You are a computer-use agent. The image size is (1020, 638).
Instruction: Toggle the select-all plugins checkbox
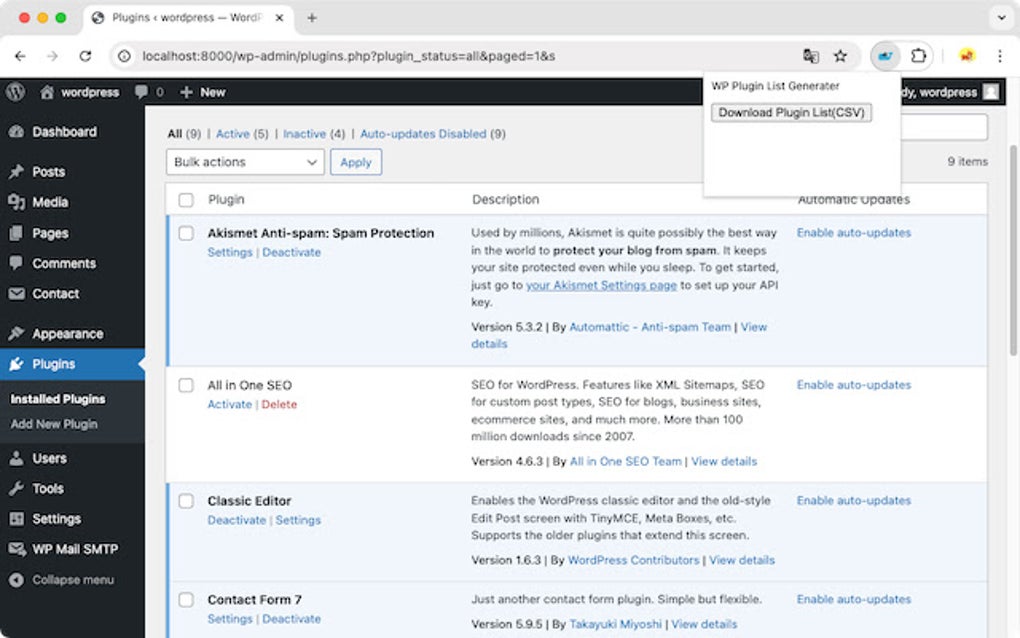(186, 199)
